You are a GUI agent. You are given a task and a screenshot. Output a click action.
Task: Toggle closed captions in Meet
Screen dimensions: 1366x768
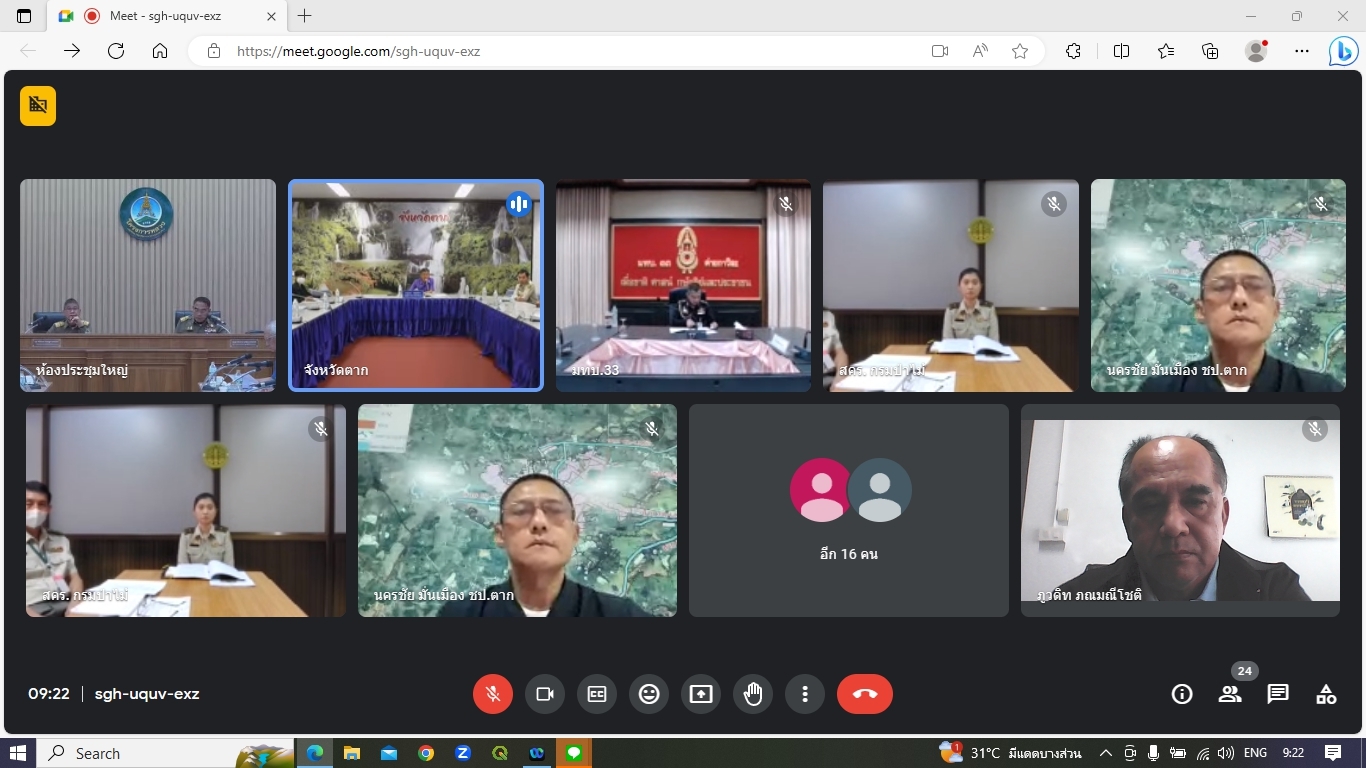click(597, 694)
